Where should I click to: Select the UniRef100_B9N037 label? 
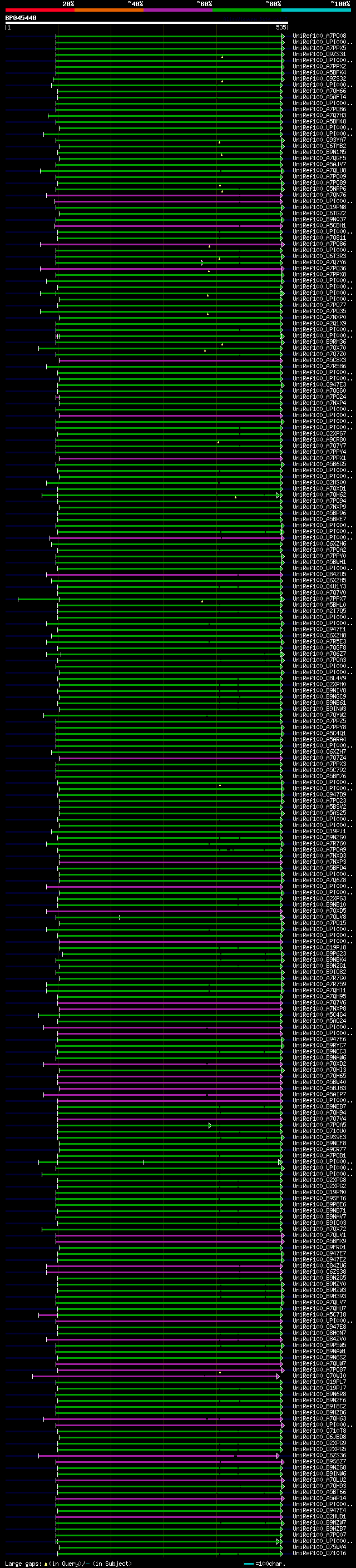[x=319, y=219]
